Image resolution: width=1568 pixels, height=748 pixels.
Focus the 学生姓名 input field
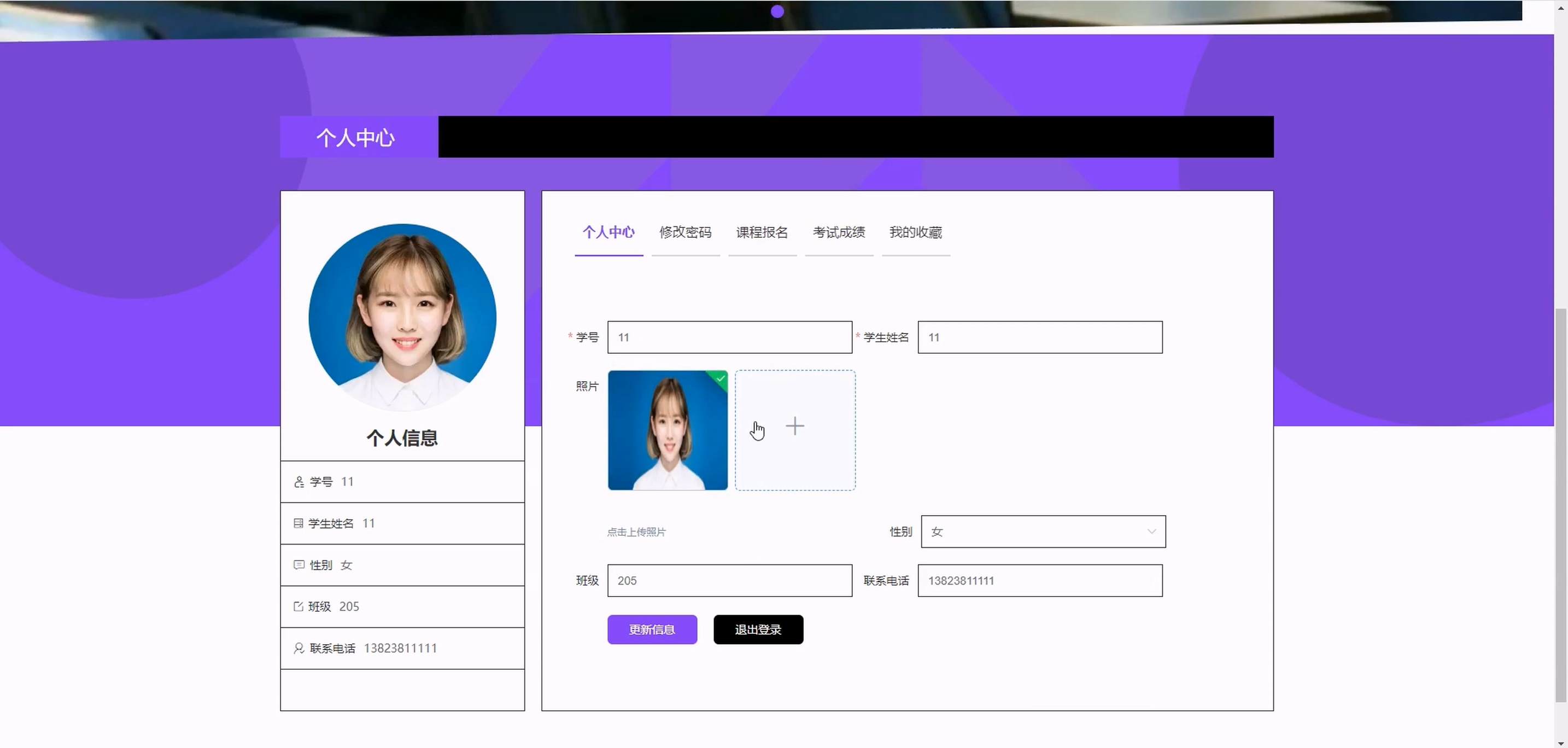coord(1040,337)
